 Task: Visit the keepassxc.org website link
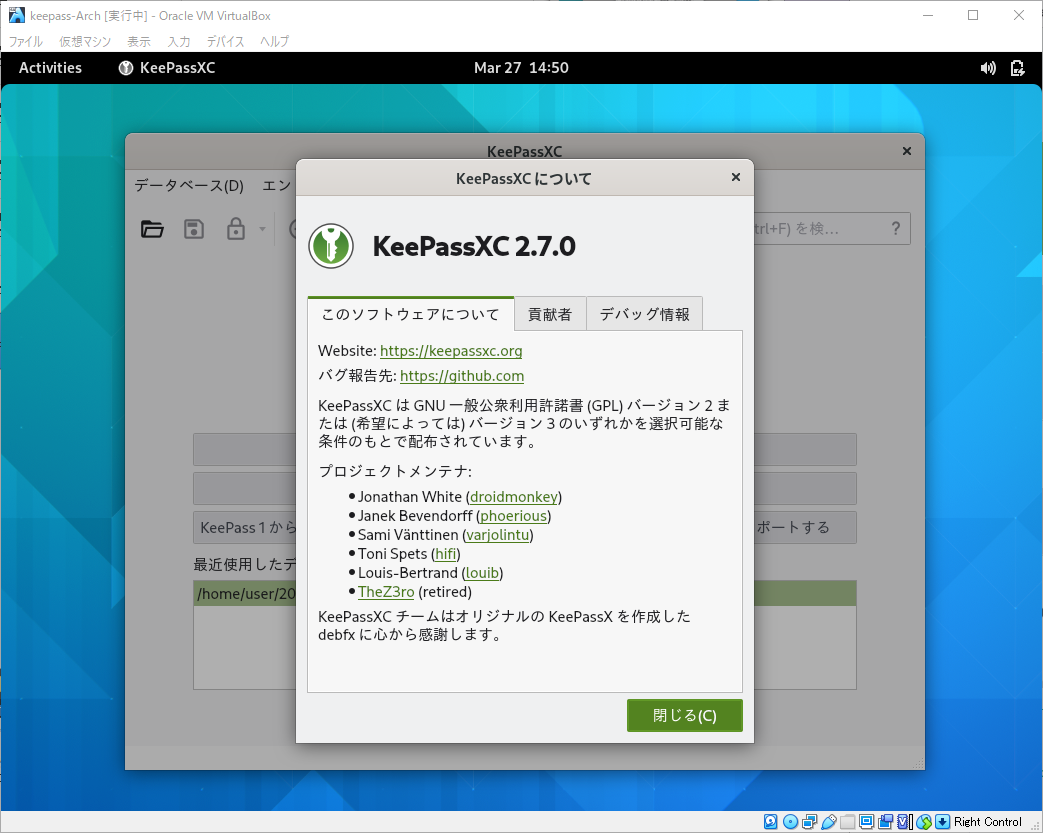tap(451, 351)
